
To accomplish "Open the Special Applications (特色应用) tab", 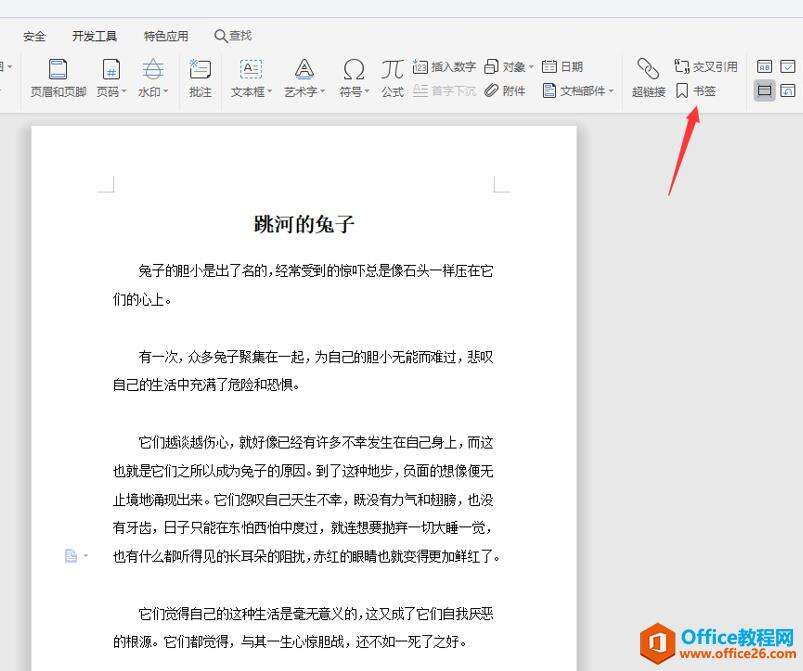I will click(166, 36).
